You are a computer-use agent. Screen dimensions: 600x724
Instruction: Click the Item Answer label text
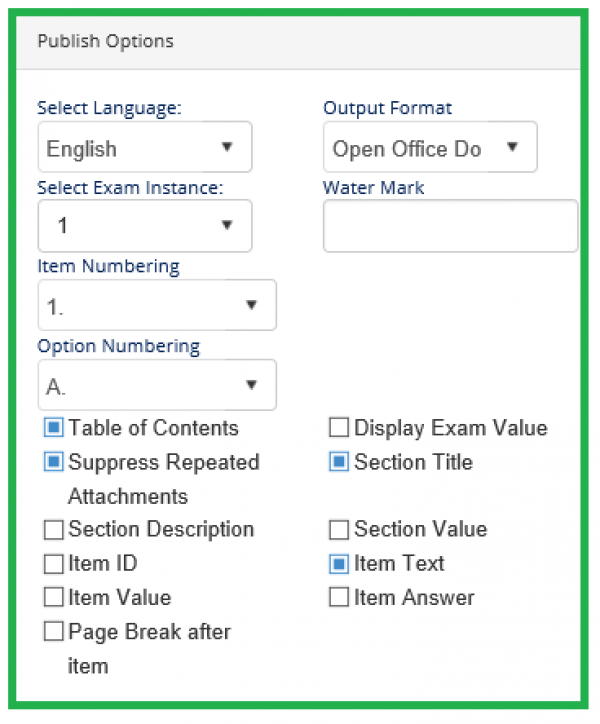click(x=414, y=597)
